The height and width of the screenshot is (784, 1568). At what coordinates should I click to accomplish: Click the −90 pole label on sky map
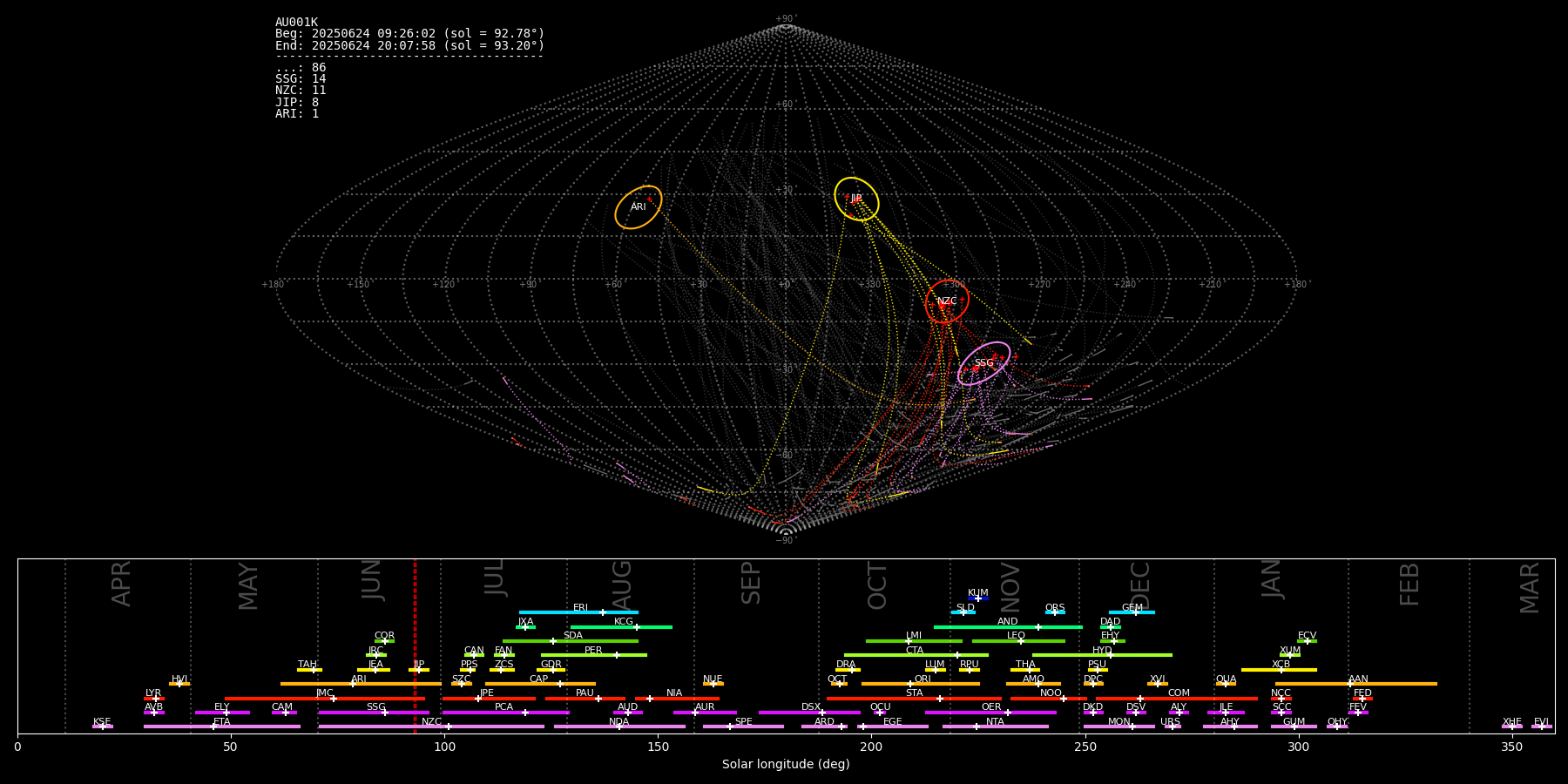pyautogui.click(x=786, y=540)
